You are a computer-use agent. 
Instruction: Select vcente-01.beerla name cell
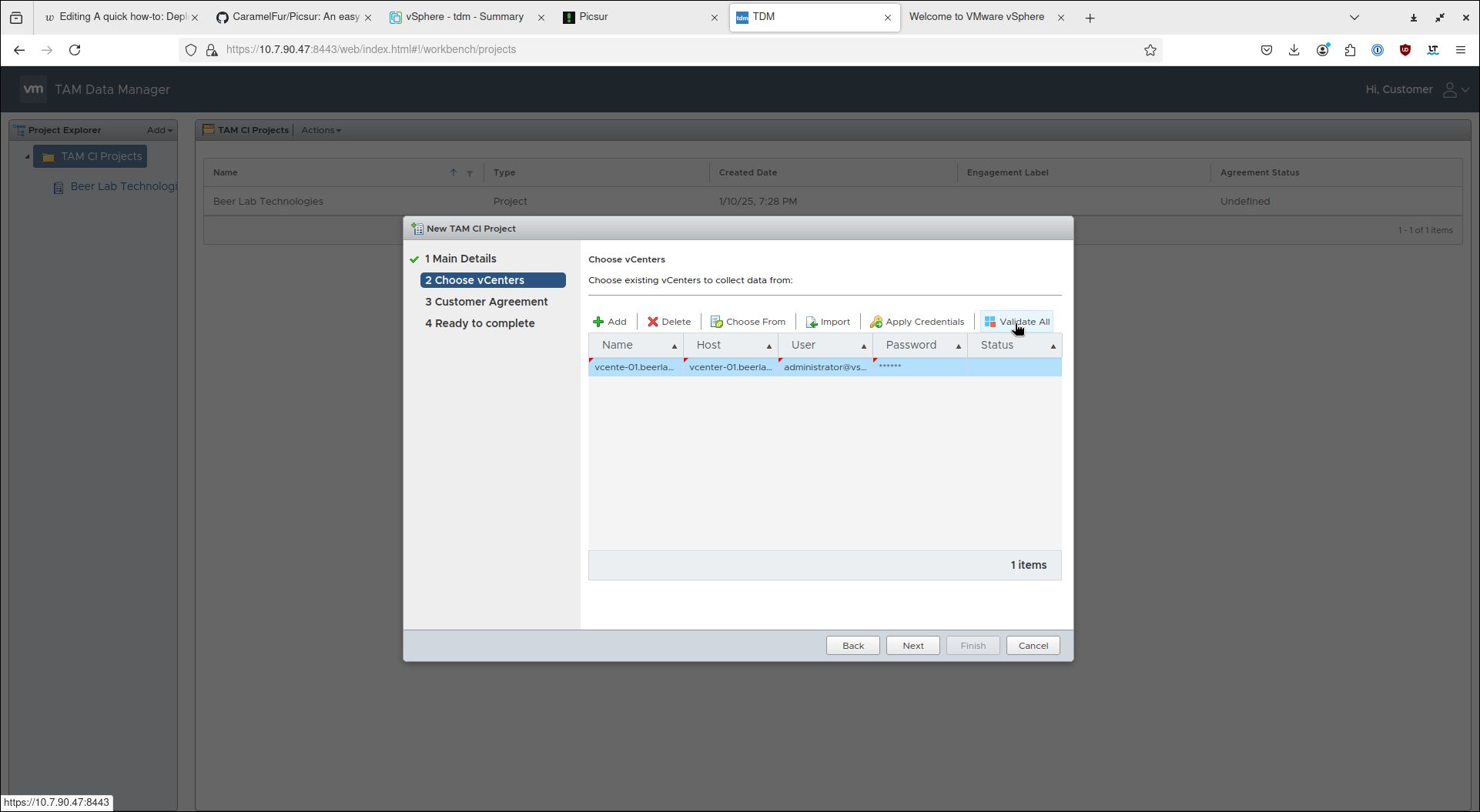(x=635, y=367)
